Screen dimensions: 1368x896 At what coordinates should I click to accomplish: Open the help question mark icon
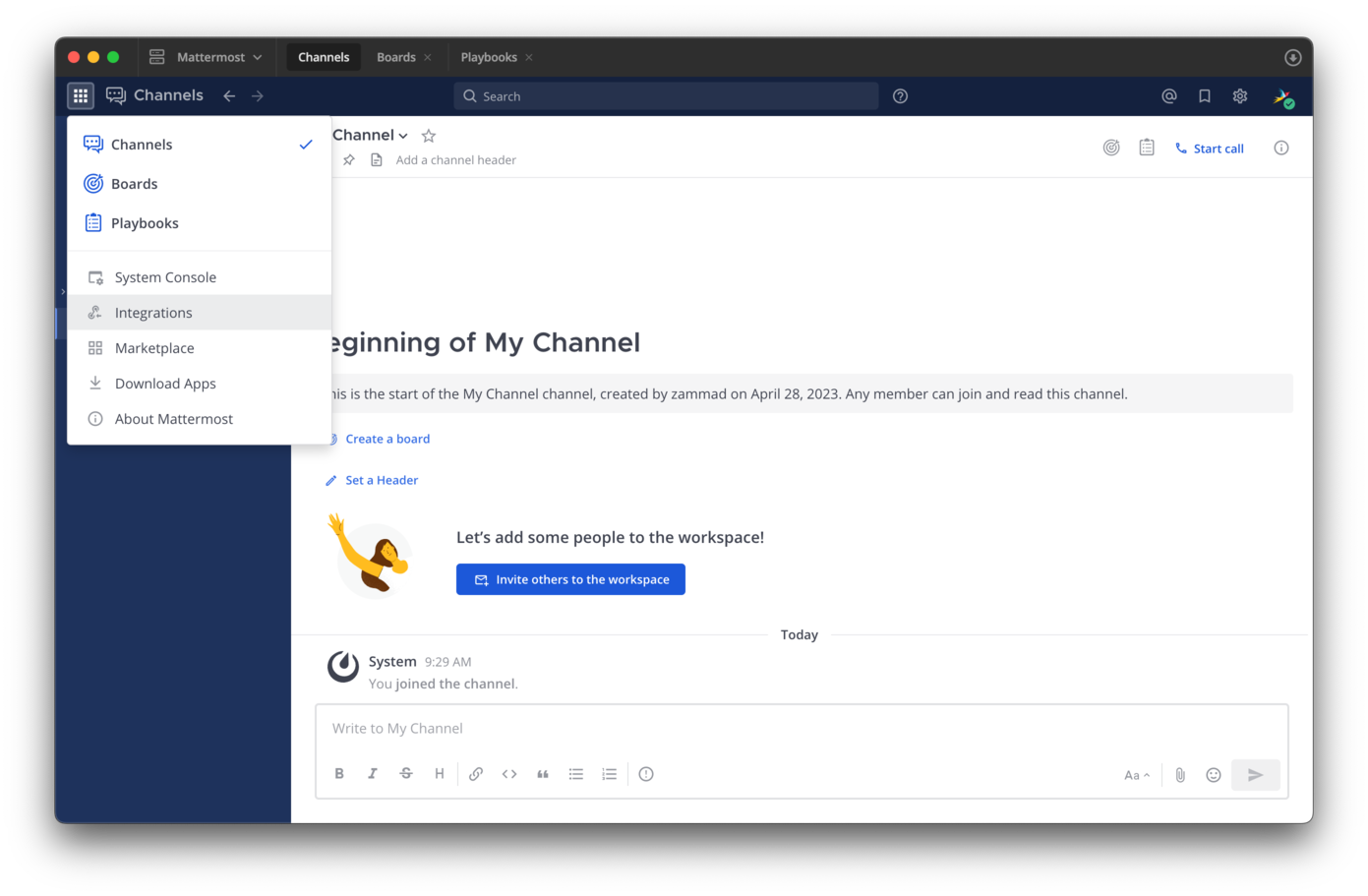click(900, 95)
